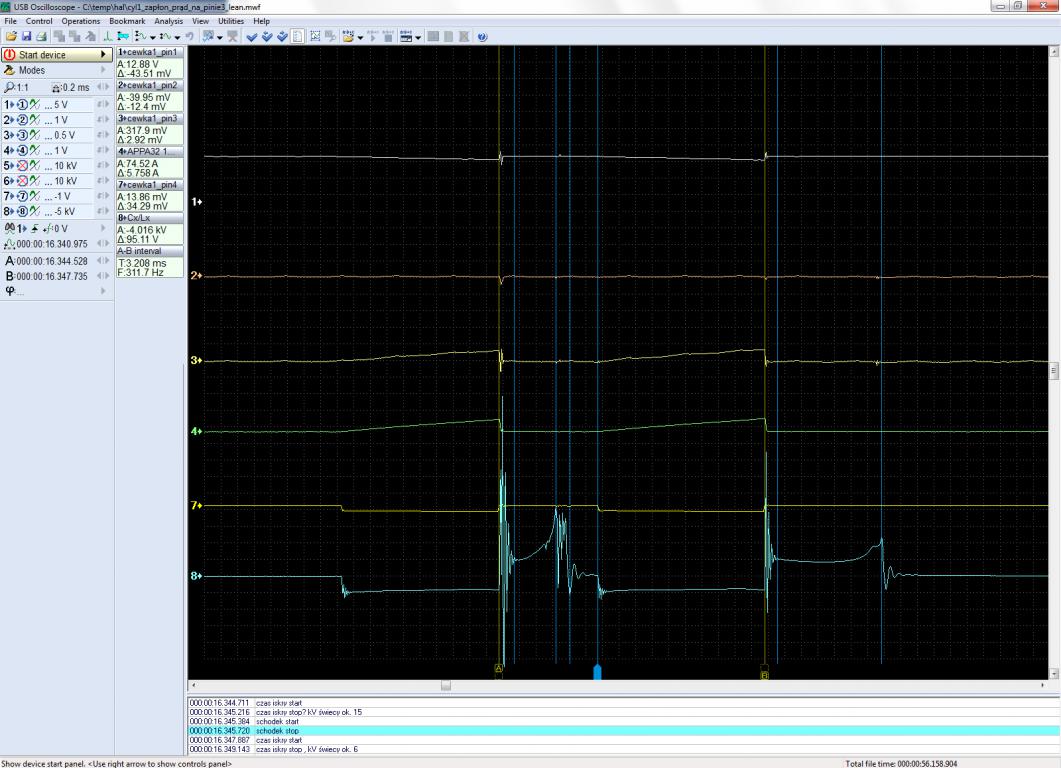Toggle channel 4 circled number on/off
The height and width of the screenshot is (768, 1061).
[22, 150]
